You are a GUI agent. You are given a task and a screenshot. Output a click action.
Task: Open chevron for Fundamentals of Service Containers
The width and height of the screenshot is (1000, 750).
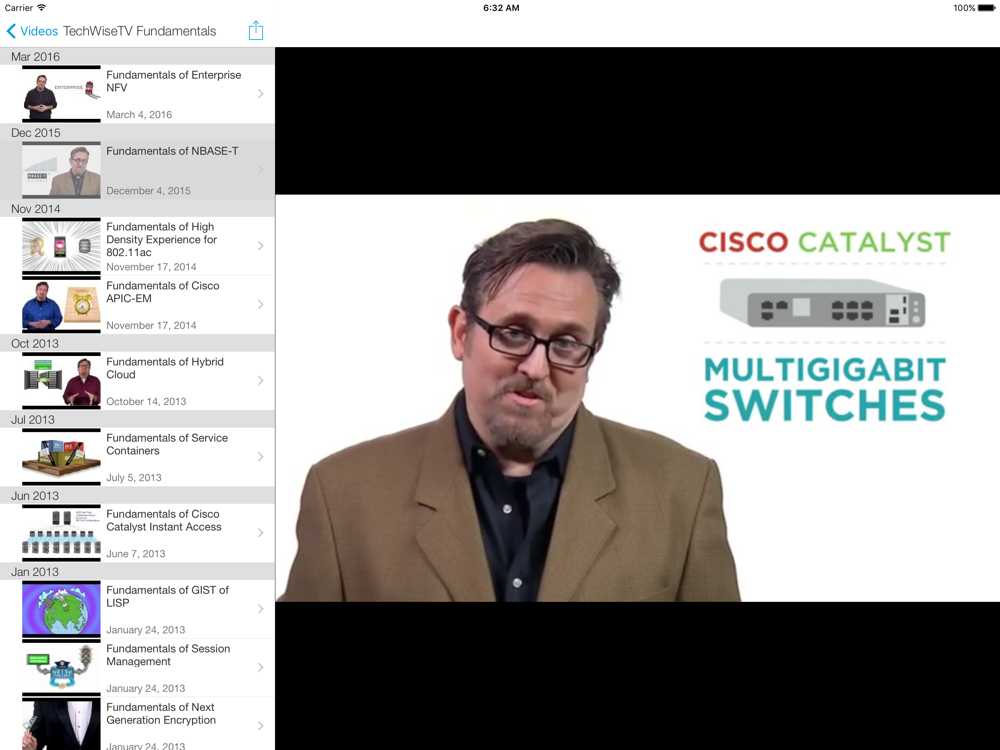(x=260, y=457)
